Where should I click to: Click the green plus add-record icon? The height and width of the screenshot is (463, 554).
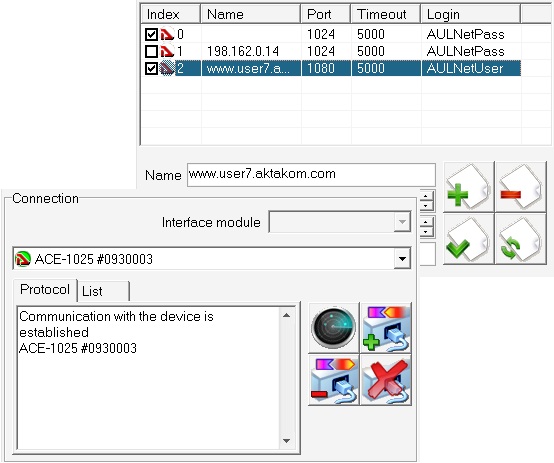pyautogui.click(x=468, y=187)
